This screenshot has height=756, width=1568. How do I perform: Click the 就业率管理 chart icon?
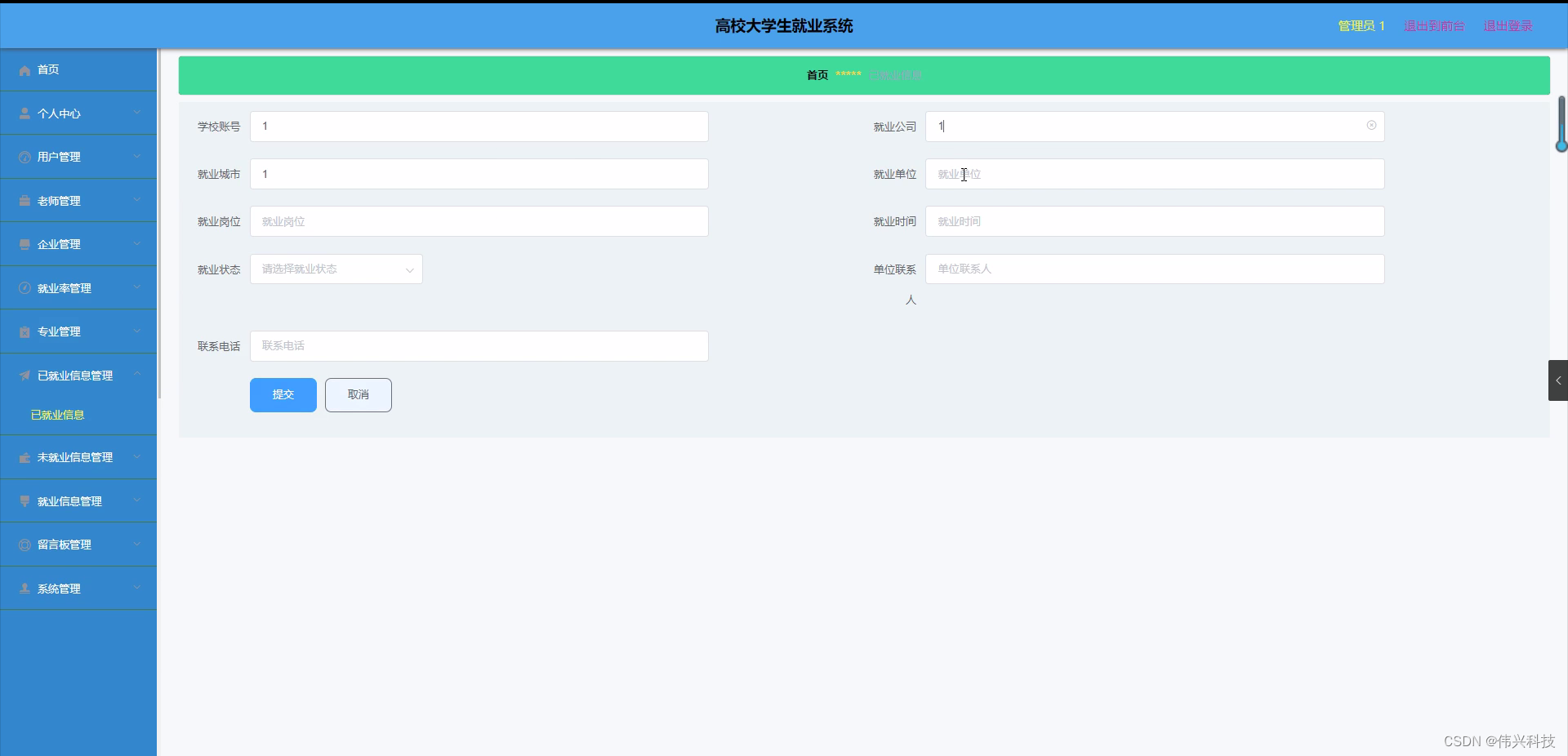coord(24,287)
